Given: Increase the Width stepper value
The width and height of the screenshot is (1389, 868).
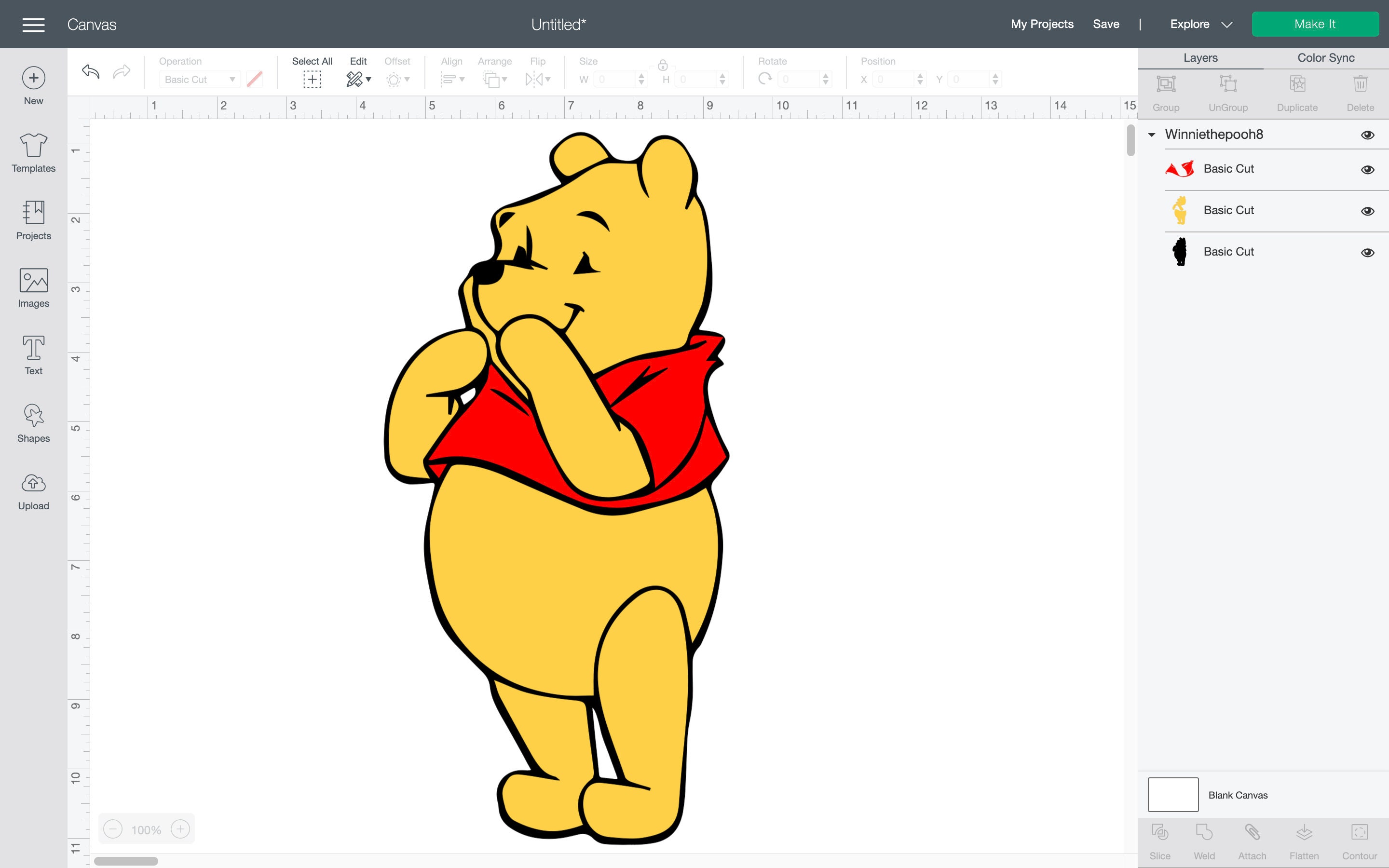Looking at the screenshot, I should click(642, 75).
